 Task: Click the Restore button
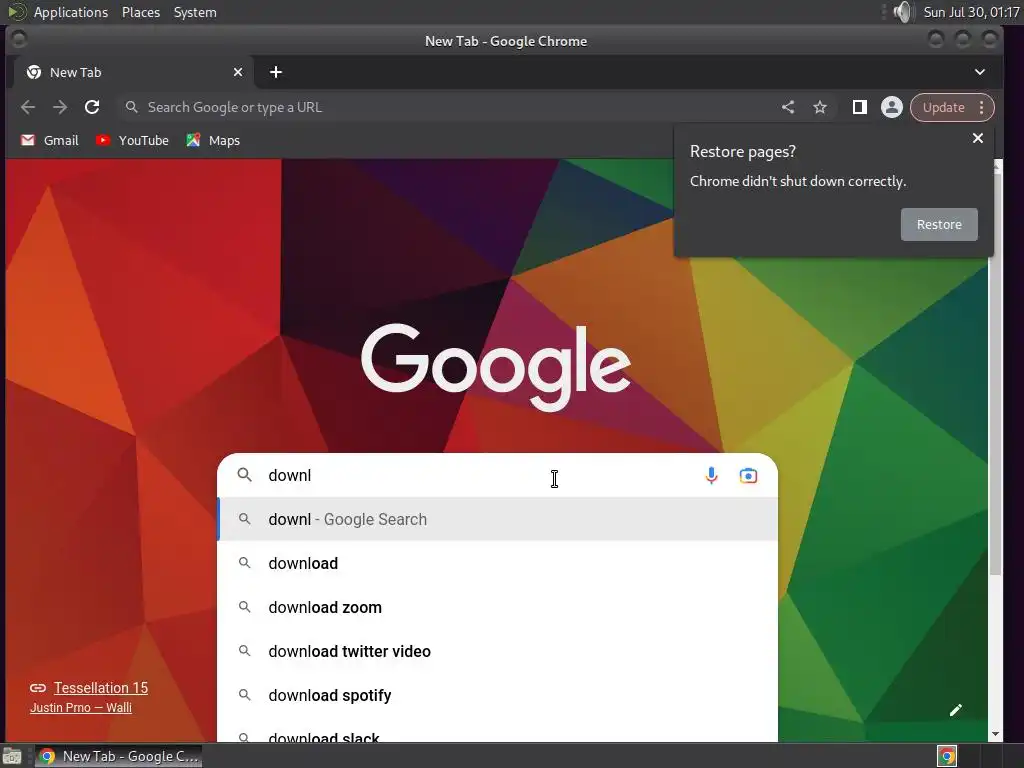click(x=939, y=224)
